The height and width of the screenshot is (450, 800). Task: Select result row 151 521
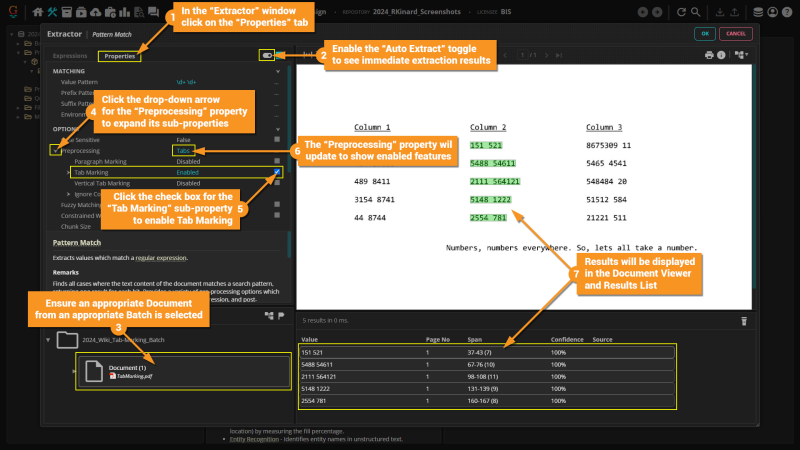coord(487,353)
